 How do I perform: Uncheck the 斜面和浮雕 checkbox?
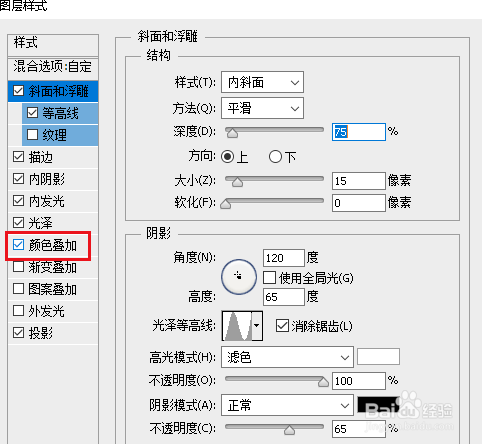point(18,91)
